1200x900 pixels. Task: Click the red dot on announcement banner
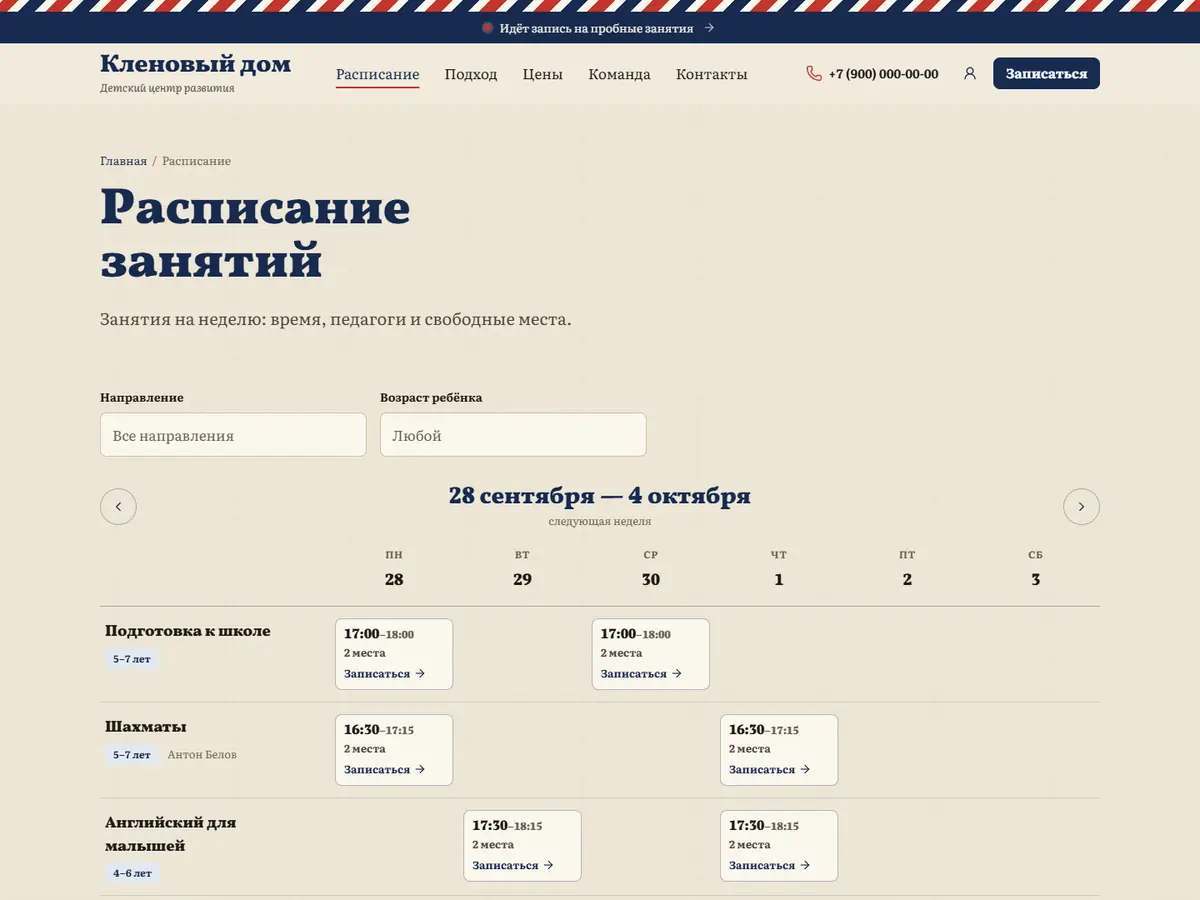click(488, 28)
